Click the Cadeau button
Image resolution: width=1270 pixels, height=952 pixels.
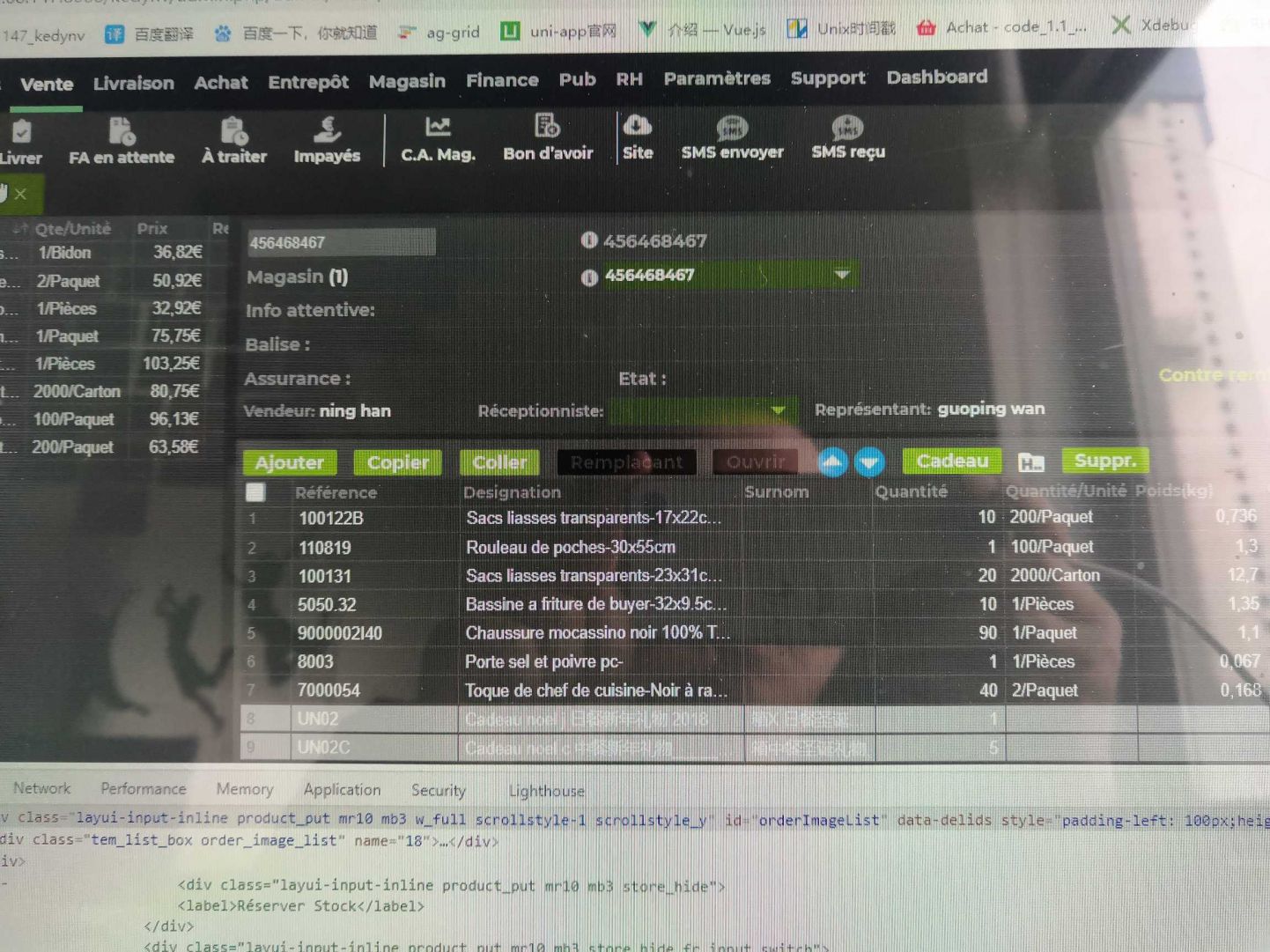pyautogui.click(x=952, y=461)
